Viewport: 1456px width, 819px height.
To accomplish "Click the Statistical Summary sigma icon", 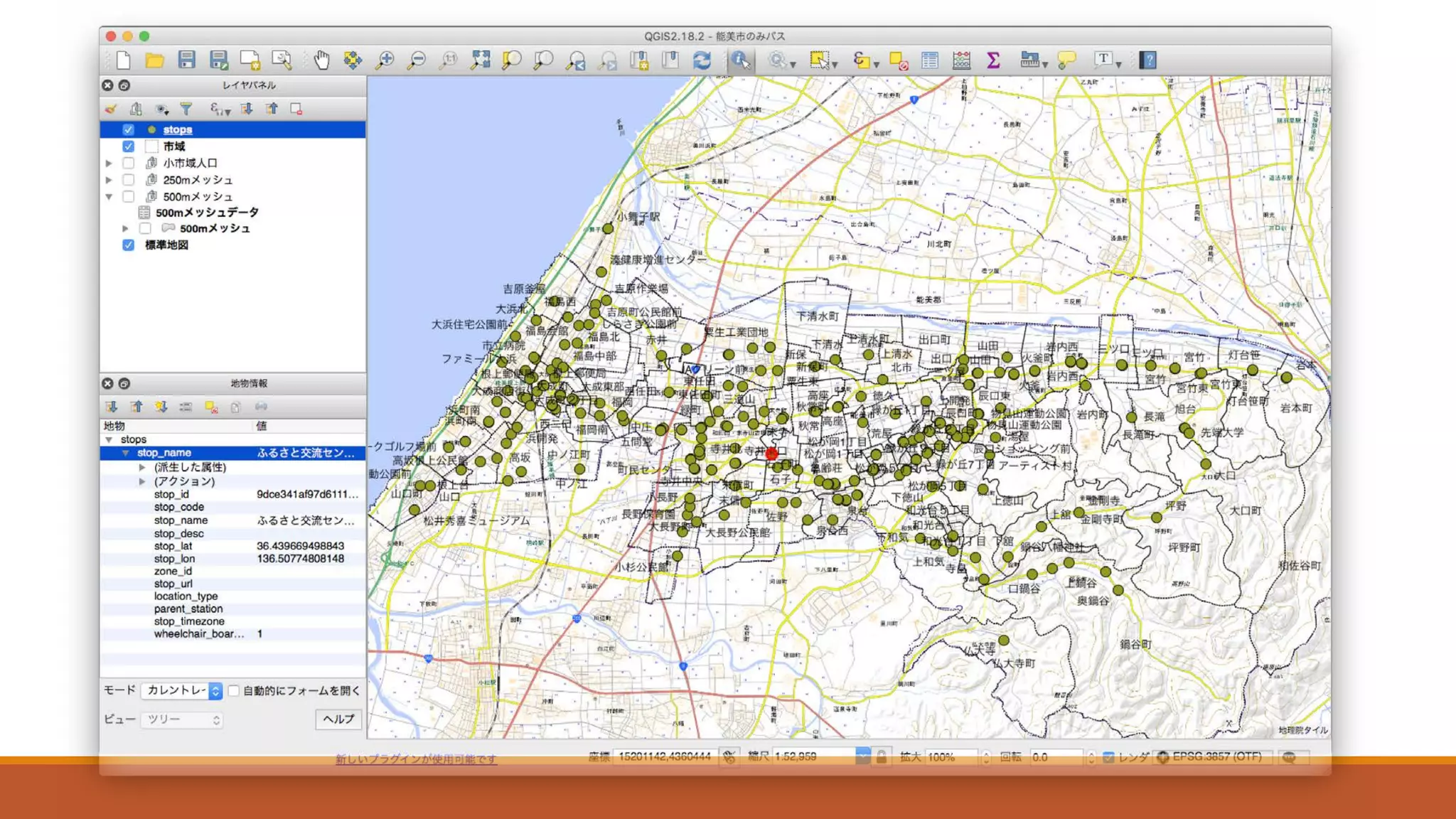I will pyautogui.click(x=993, y=60).
